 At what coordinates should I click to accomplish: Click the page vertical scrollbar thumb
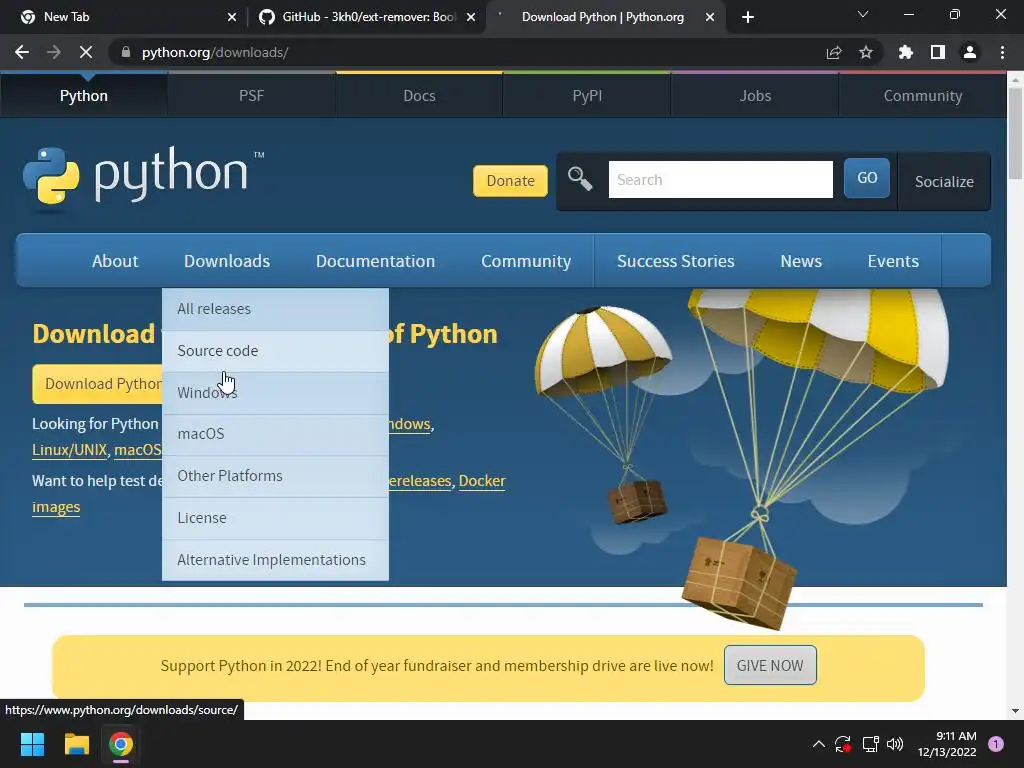tap(1015, 134)
